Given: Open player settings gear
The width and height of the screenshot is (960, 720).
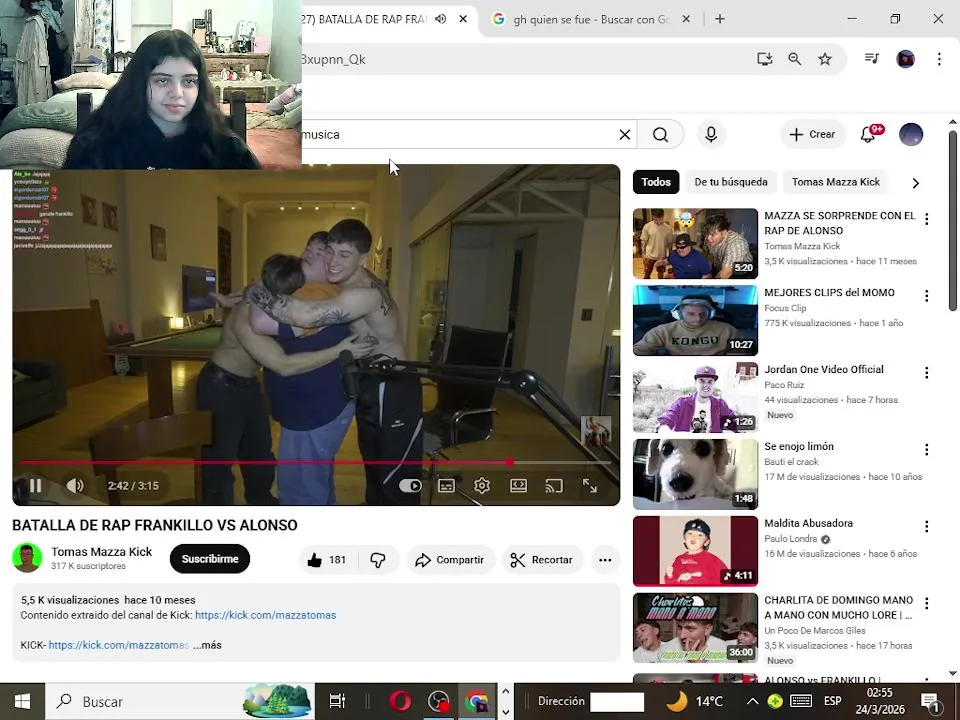Looking at the screenshot, I should 482,486.
